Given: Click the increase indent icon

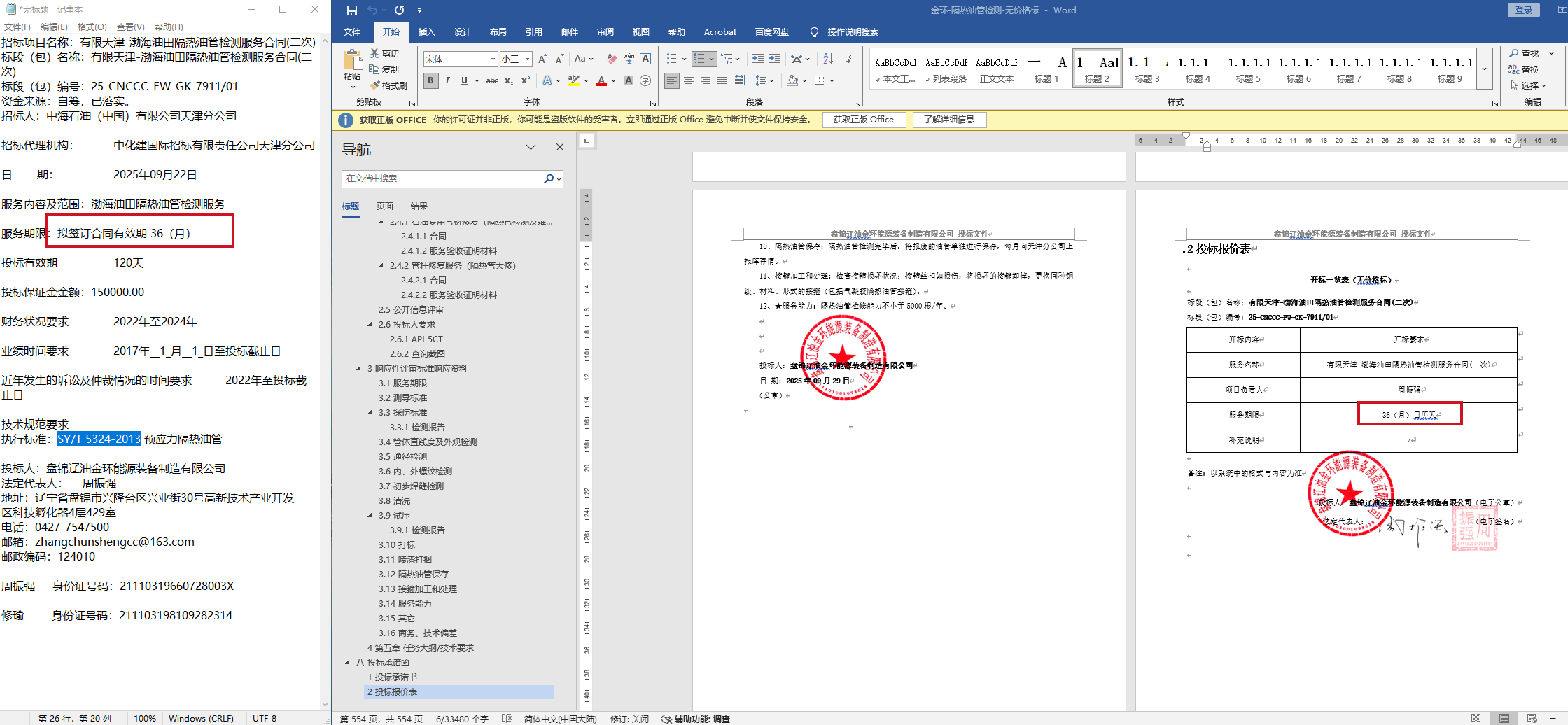Looking at the screenshot, I should click(x=775, y=59).
